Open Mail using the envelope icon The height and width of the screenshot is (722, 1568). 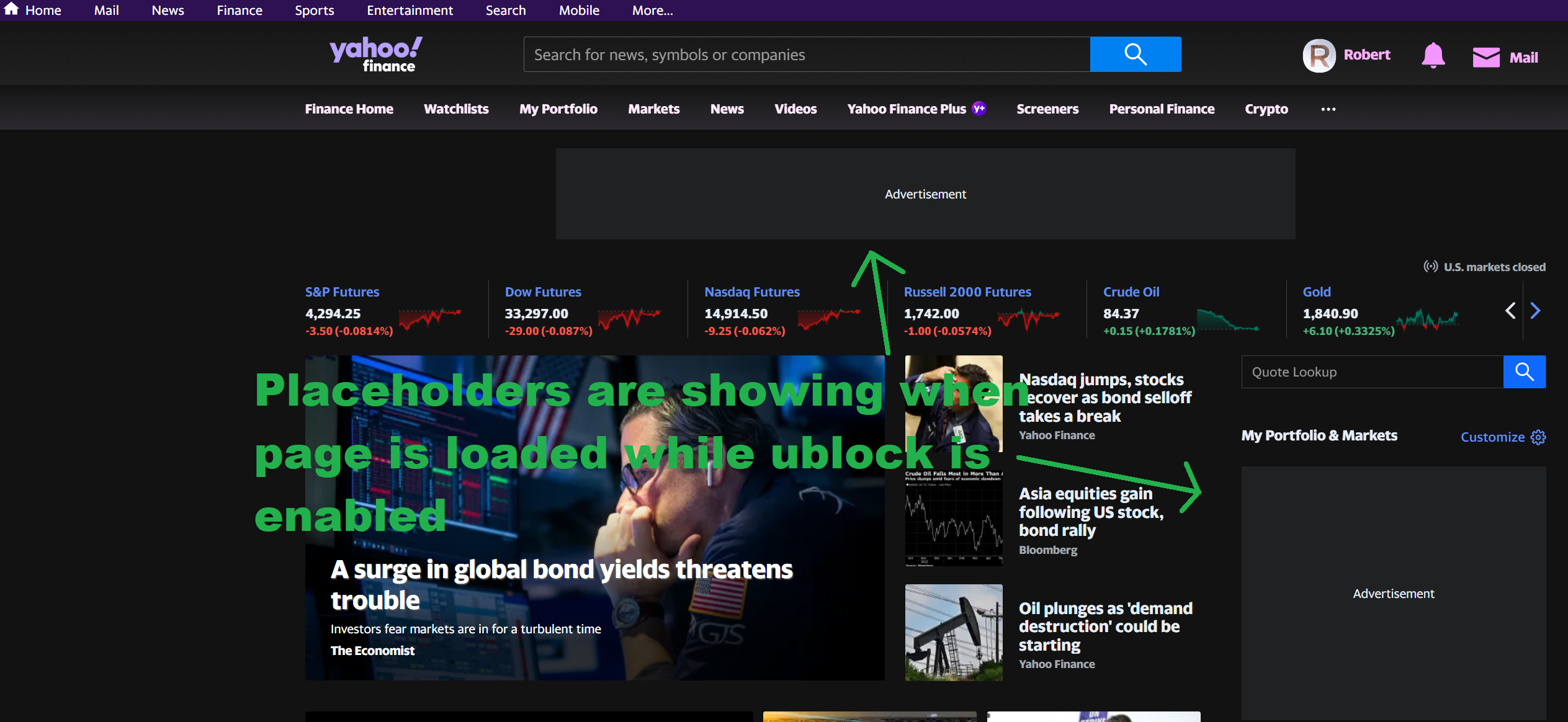point(1487,56)
